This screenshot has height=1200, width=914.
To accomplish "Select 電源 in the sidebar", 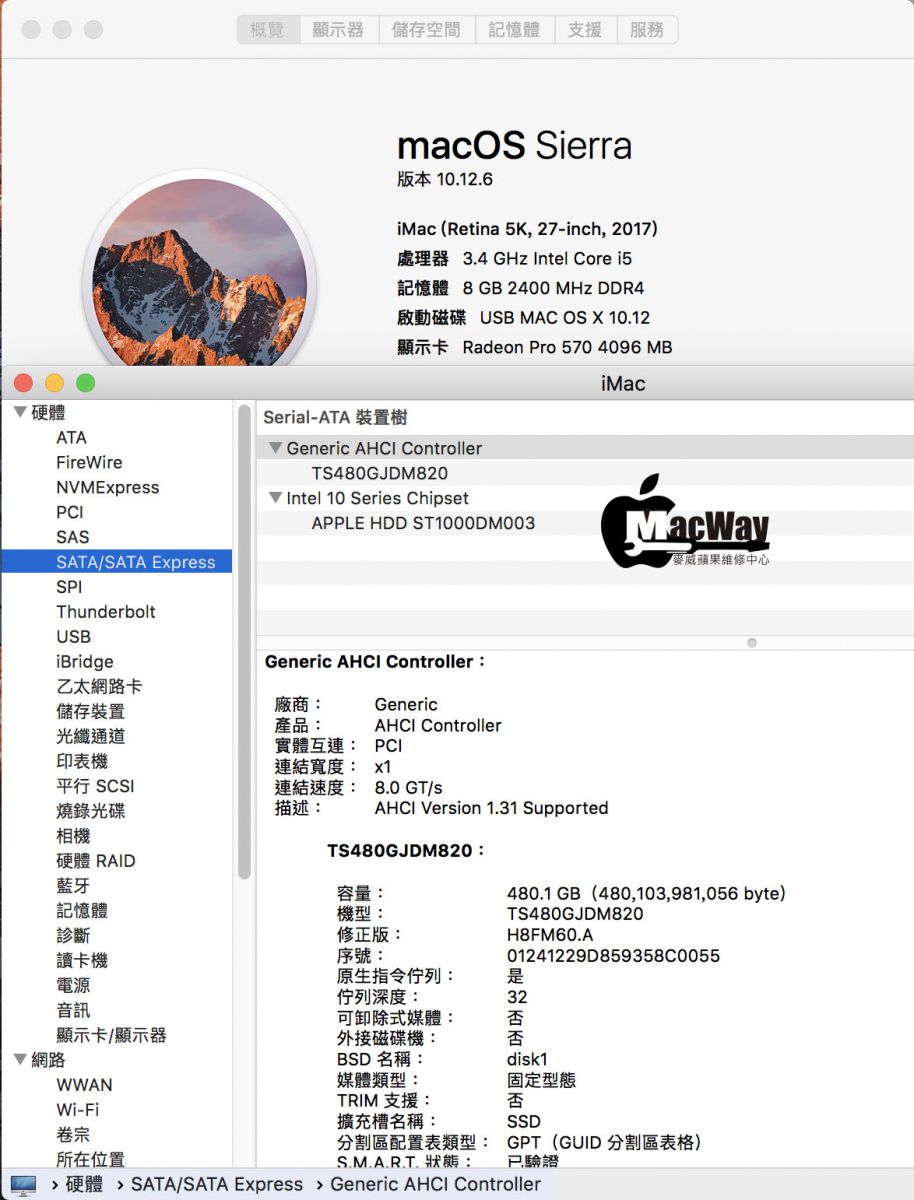I will click(73, 985).
